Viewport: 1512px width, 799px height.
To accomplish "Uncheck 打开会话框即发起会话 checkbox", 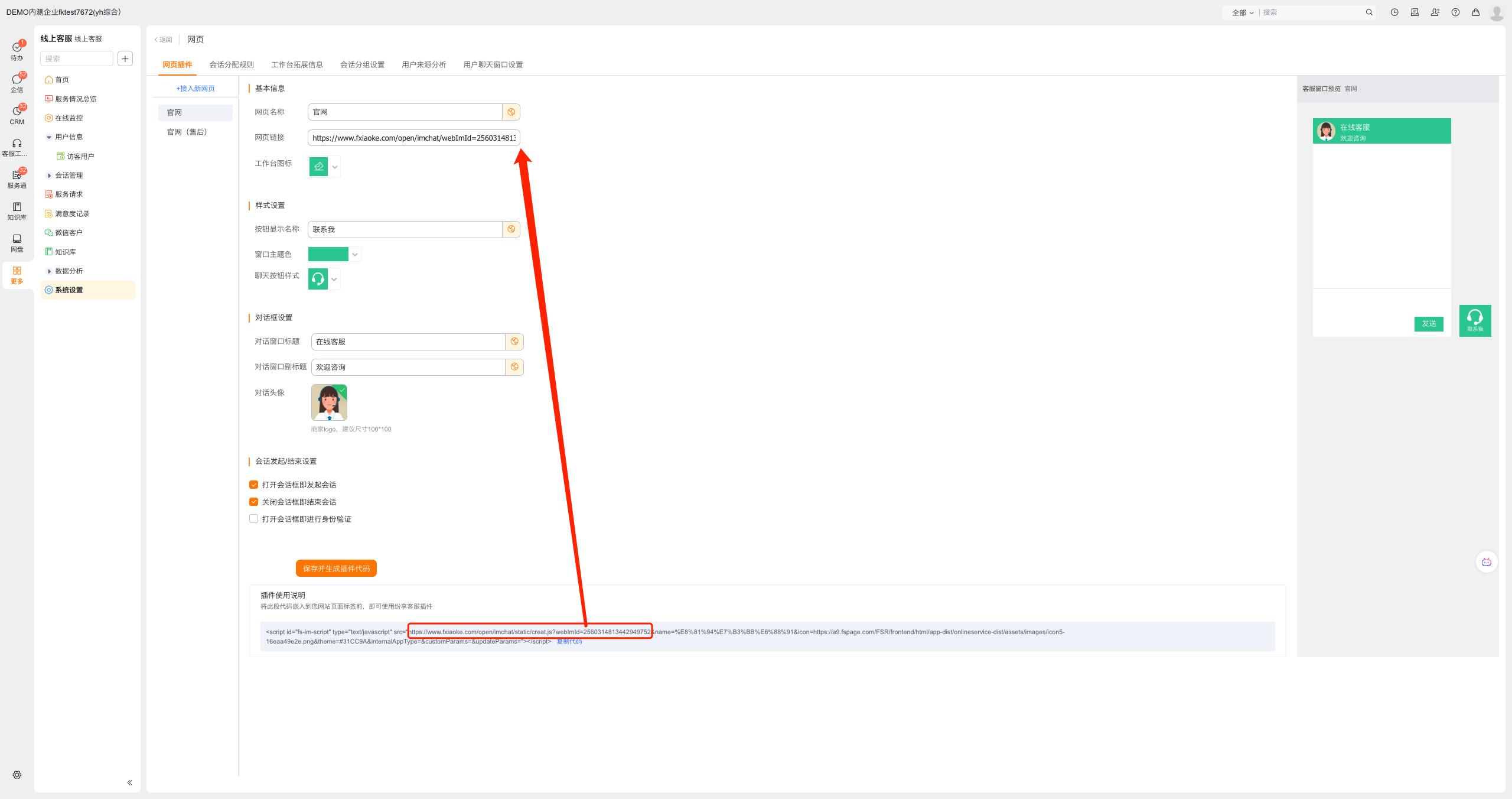I will 254,485.
